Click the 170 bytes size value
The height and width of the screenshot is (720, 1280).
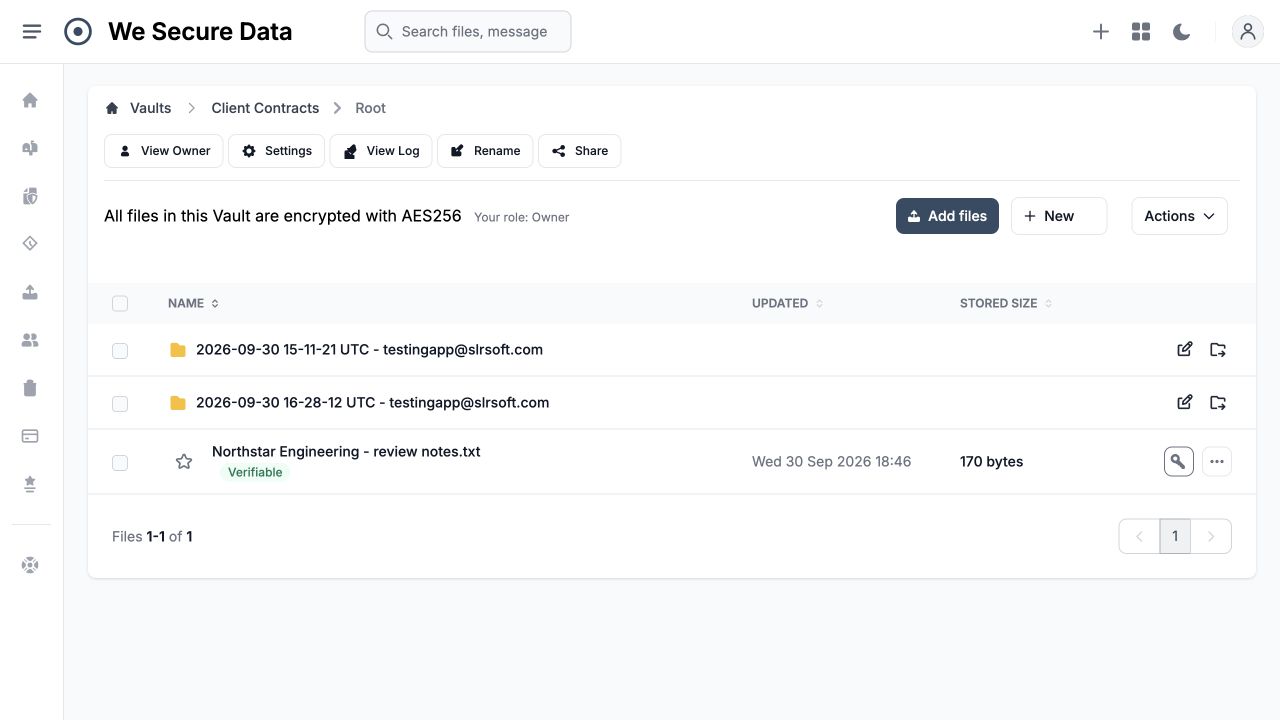[x=991, y=462]
